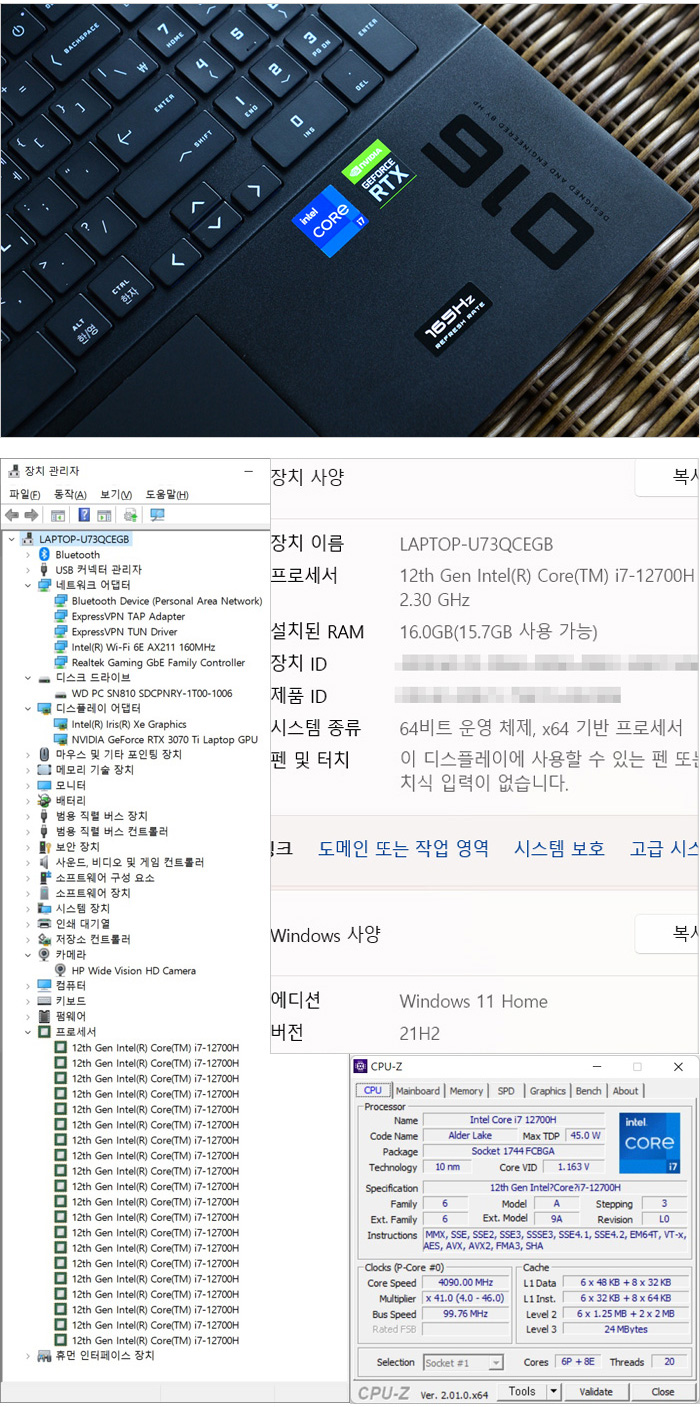Select ExpressVPN TAP Adapter
Viewport: 700px width, 1407px height.
click(x=128, y=616)
